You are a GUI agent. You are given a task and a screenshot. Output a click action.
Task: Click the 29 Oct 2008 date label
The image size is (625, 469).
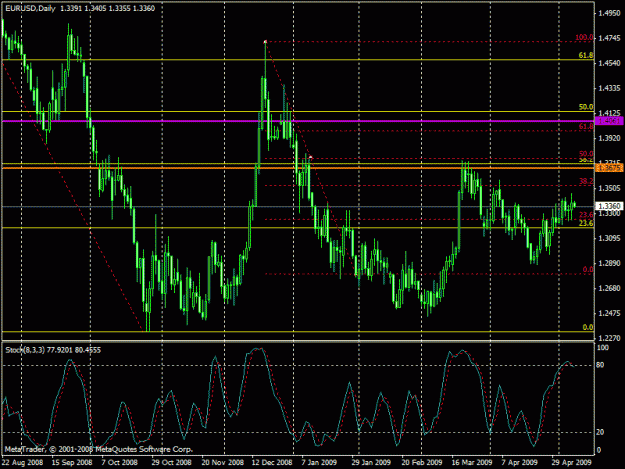coord(171,462)
